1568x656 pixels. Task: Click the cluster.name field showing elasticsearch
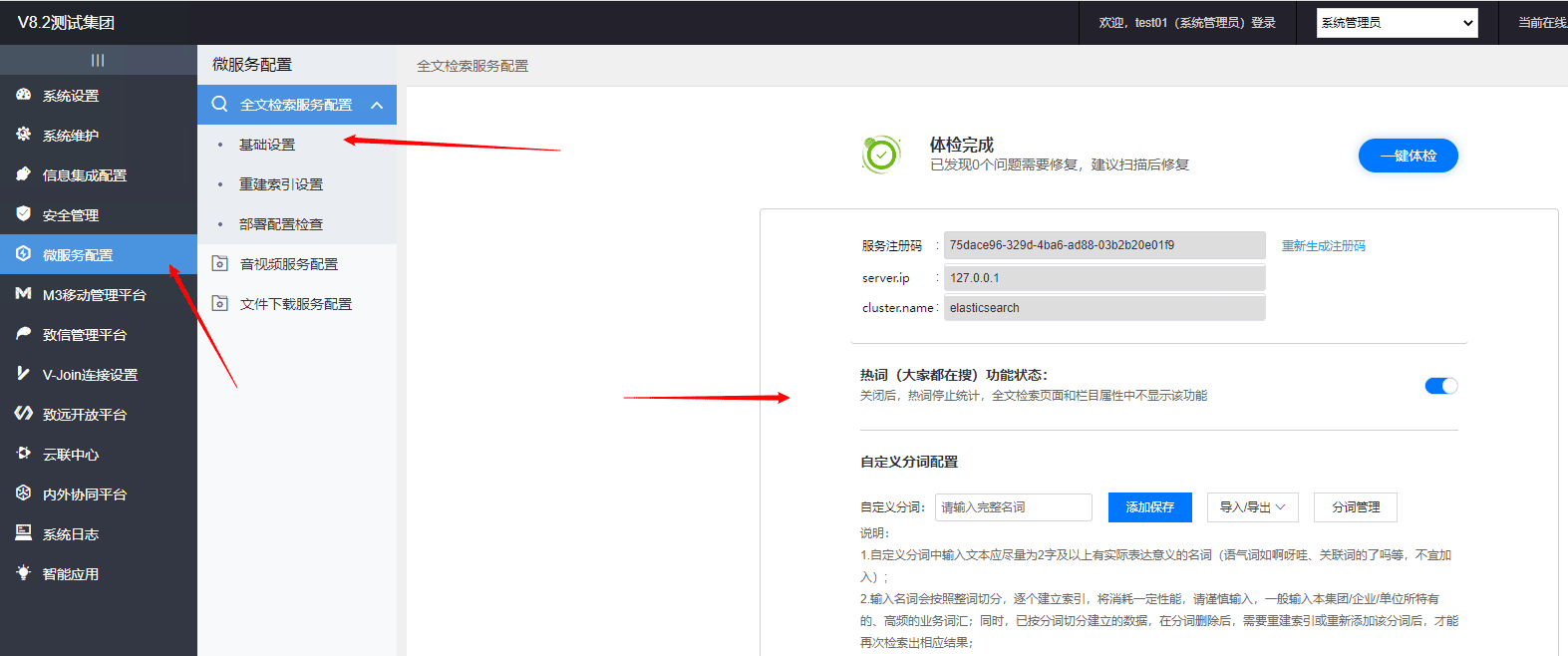(1104, 308)
